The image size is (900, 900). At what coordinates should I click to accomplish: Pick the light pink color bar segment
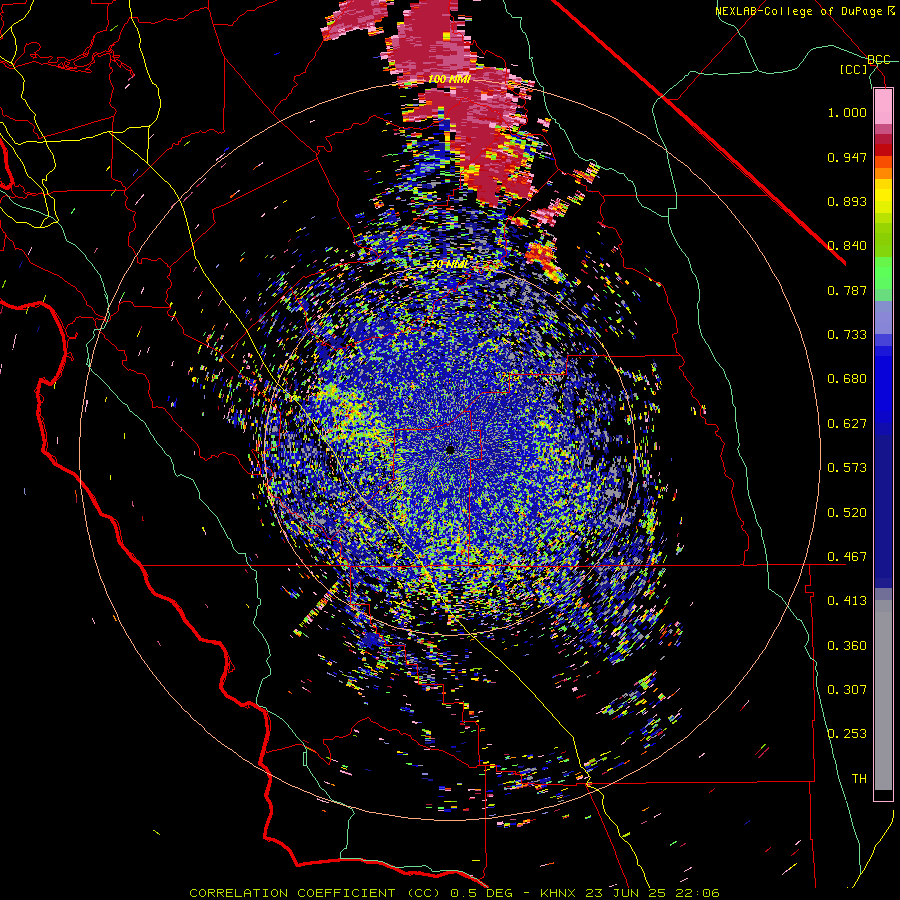click(883, 107)
